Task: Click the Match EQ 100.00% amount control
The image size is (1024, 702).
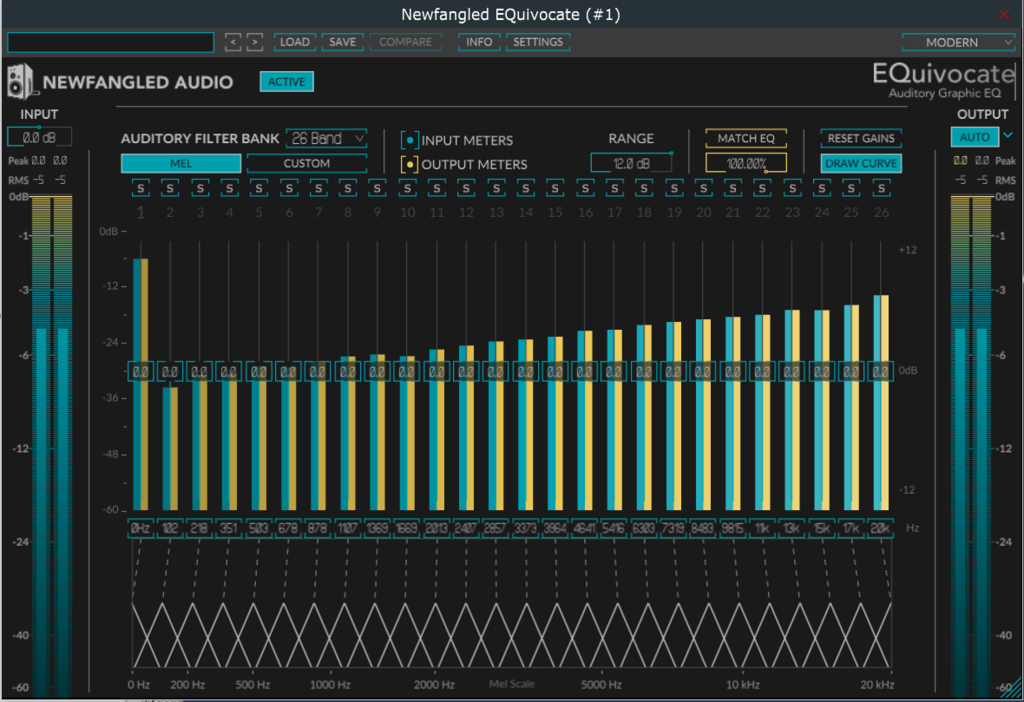Action: pos(746,163)
